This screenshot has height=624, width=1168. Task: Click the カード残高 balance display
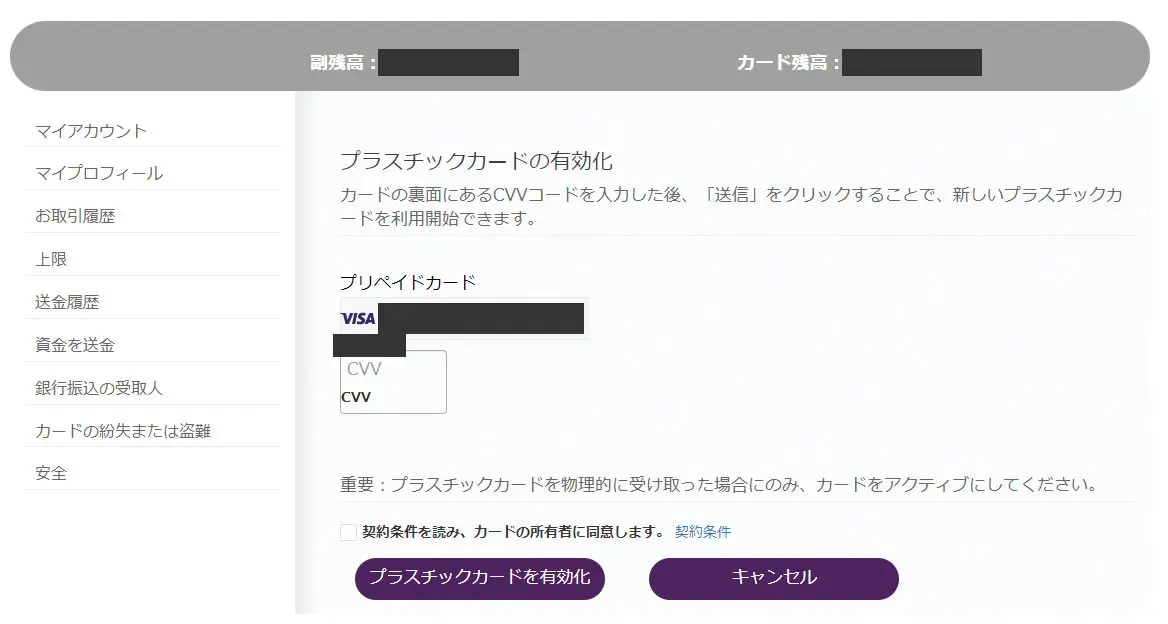pyautogui.click(x=911, y=62)
